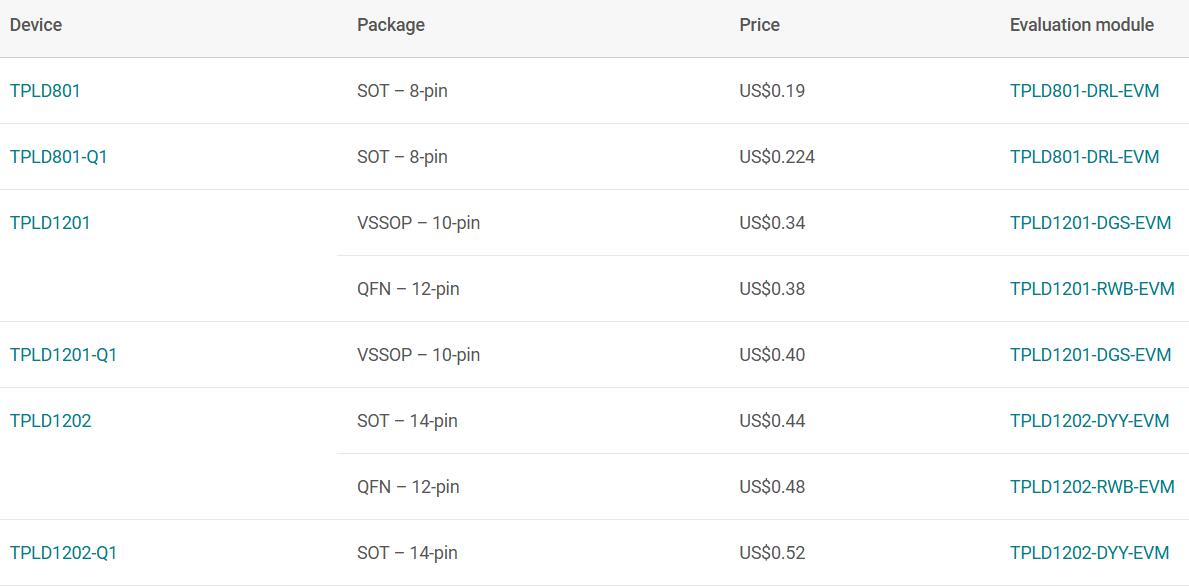Open the TPLD1202-RWB-EVM evaluation module link

(1092, 487)
